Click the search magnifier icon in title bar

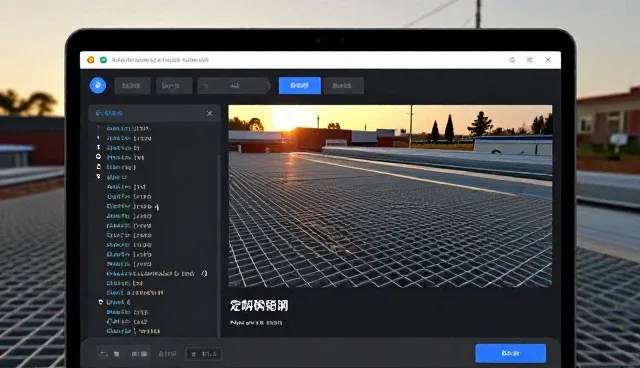tap(512, 60)
